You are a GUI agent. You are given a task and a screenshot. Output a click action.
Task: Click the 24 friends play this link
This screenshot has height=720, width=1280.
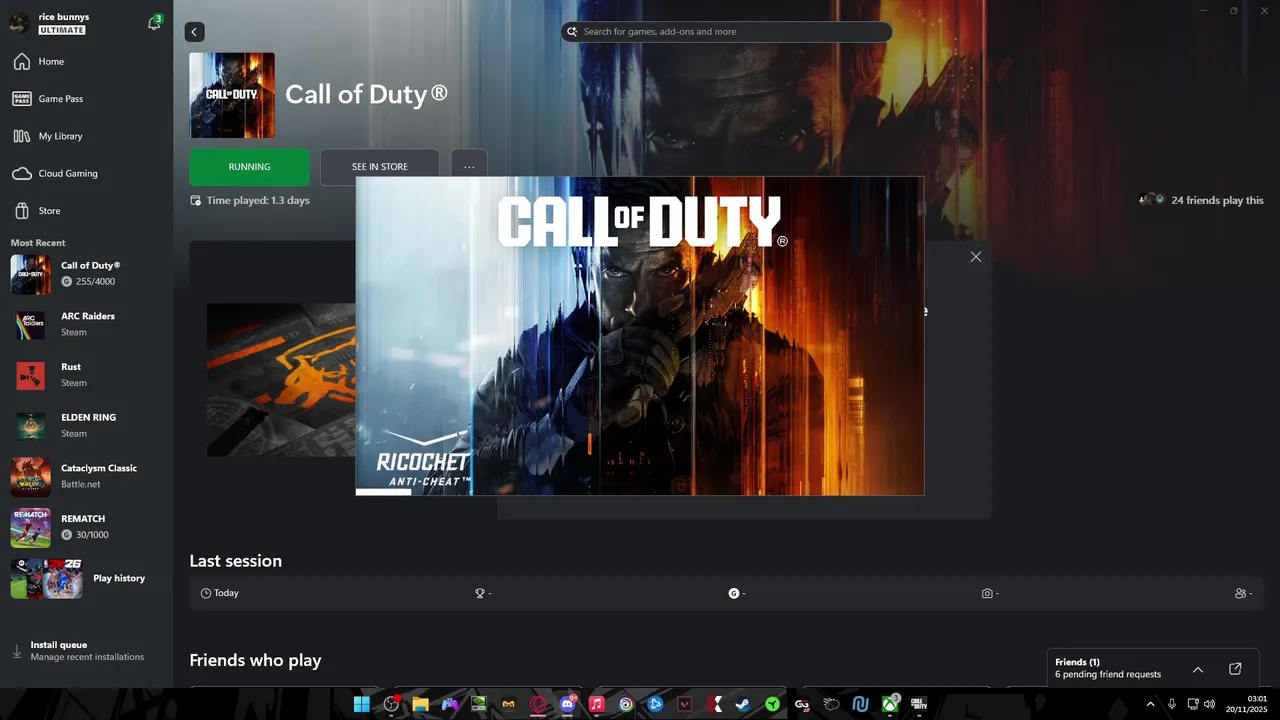pos(1201,200)
